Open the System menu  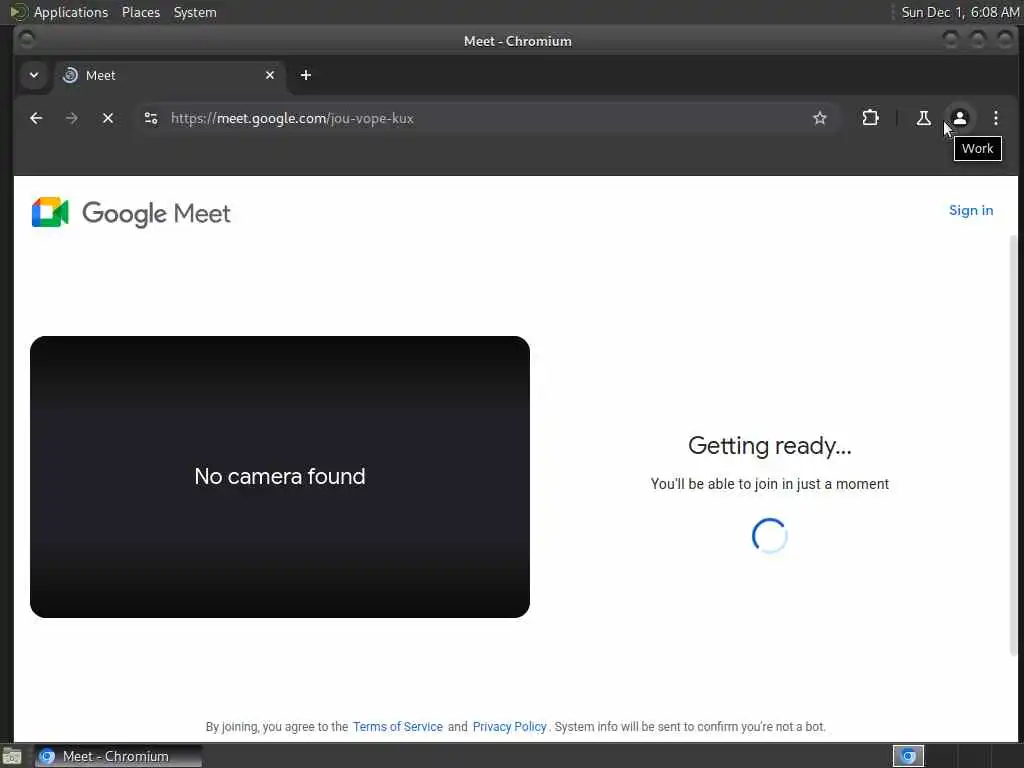(x=195, y=12)
